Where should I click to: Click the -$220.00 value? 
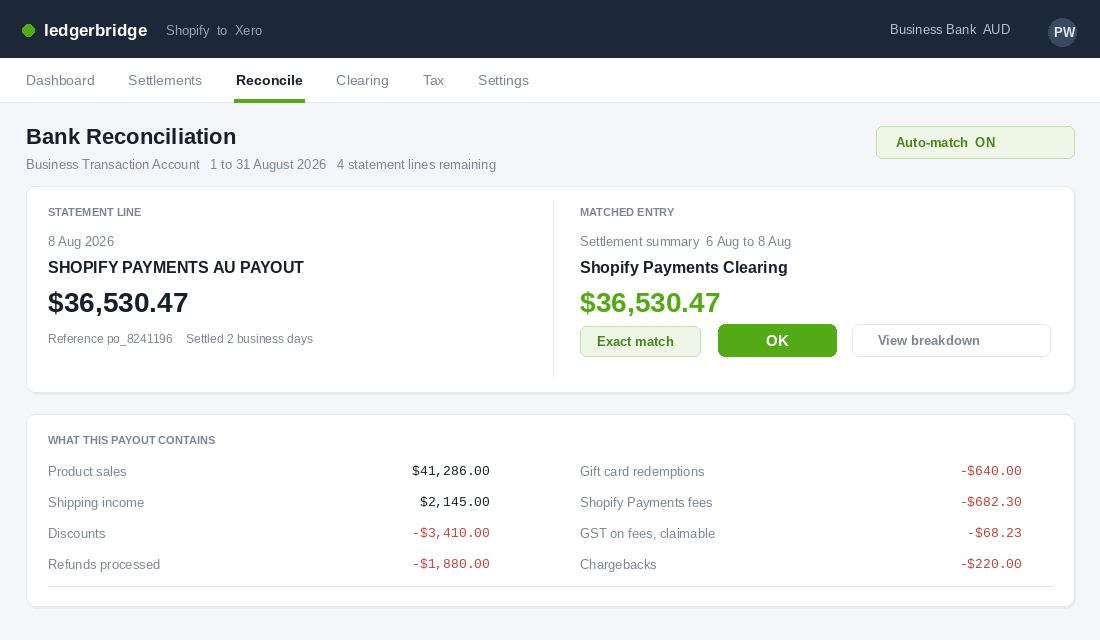991,564
